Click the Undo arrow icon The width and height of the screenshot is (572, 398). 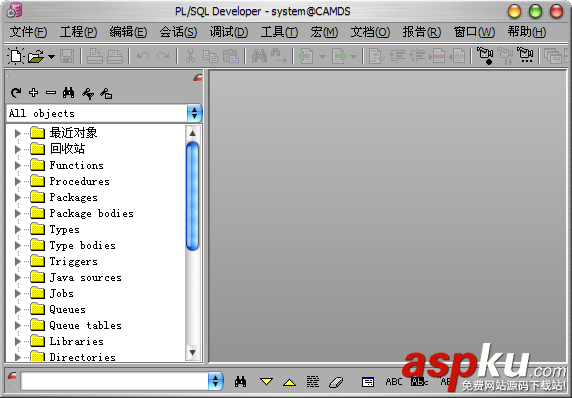click(x=143, y=56)
